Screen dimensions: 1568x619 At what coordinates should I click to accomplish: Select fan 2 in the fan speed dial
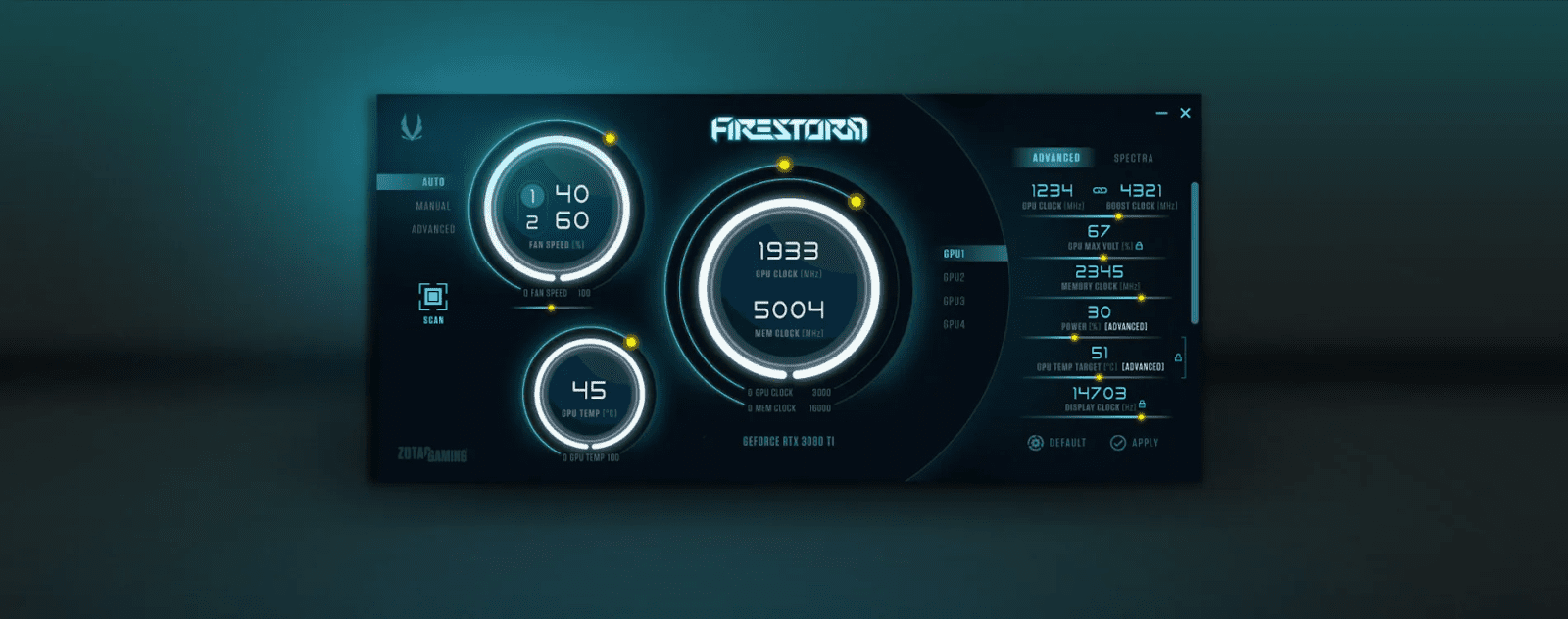click(x=532, y=223)
